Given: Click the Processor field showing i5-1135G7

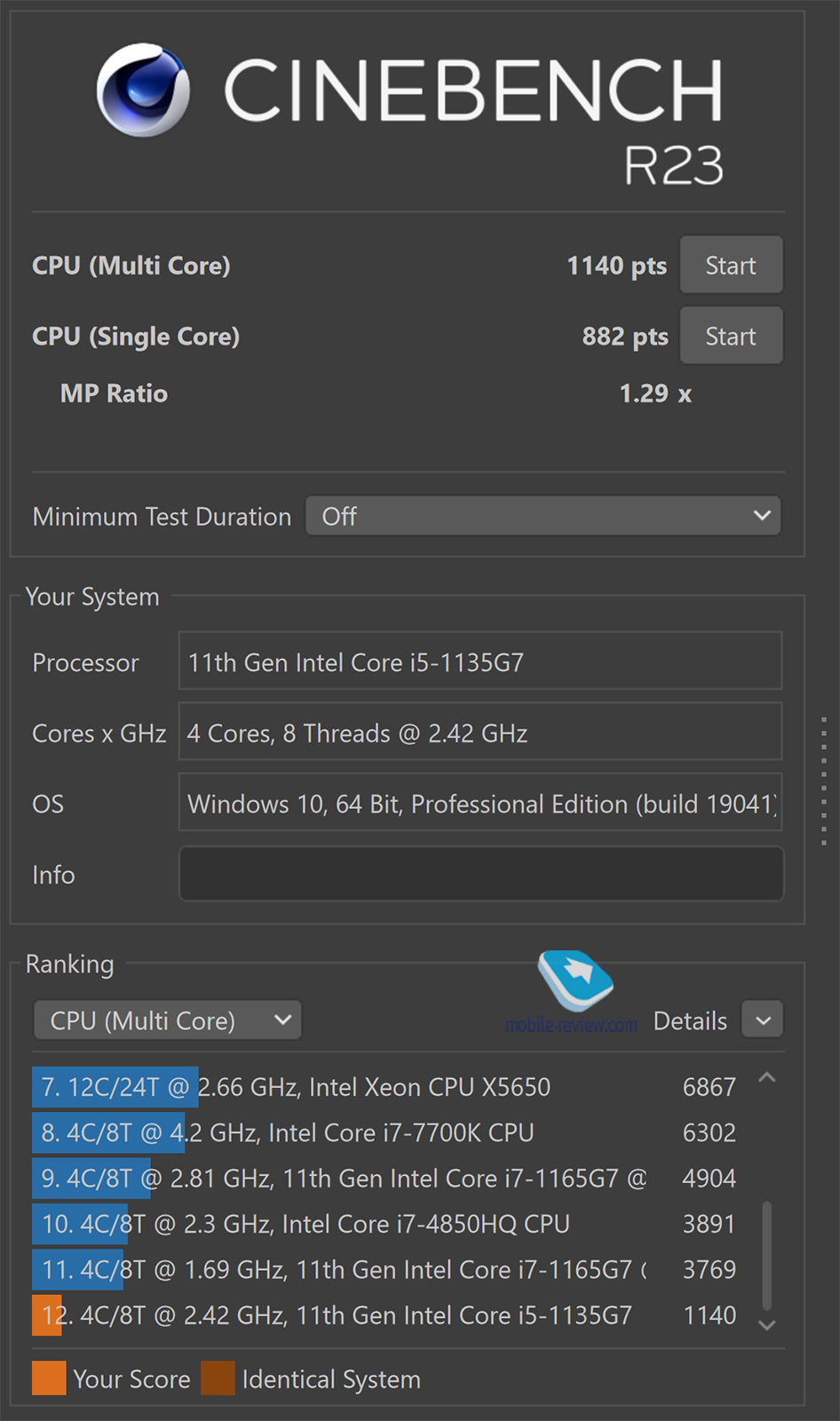Looking at the screenshot, I should [x=480, y=661].
